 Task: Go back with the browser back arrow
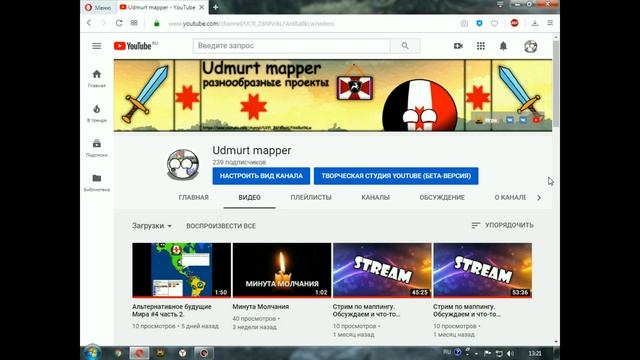[x=89, y=23]
